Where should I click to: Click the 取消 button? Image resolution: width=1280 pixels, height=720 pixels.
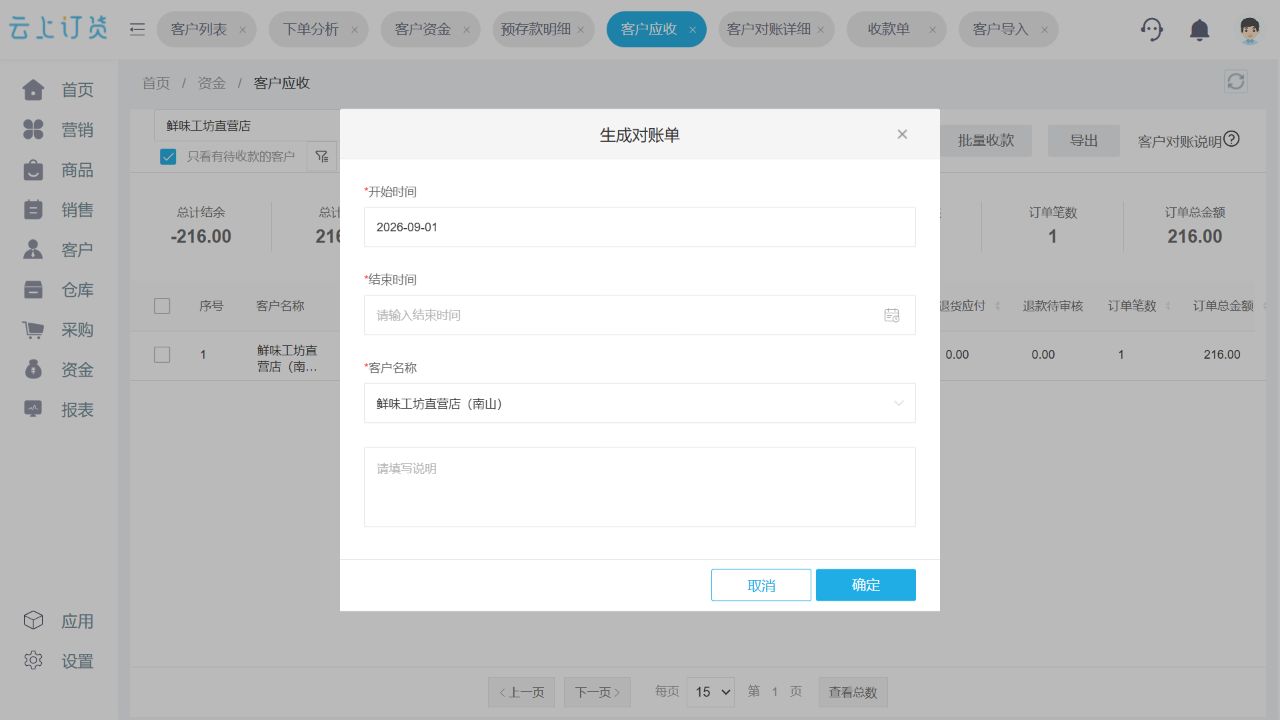click(761, 585)
